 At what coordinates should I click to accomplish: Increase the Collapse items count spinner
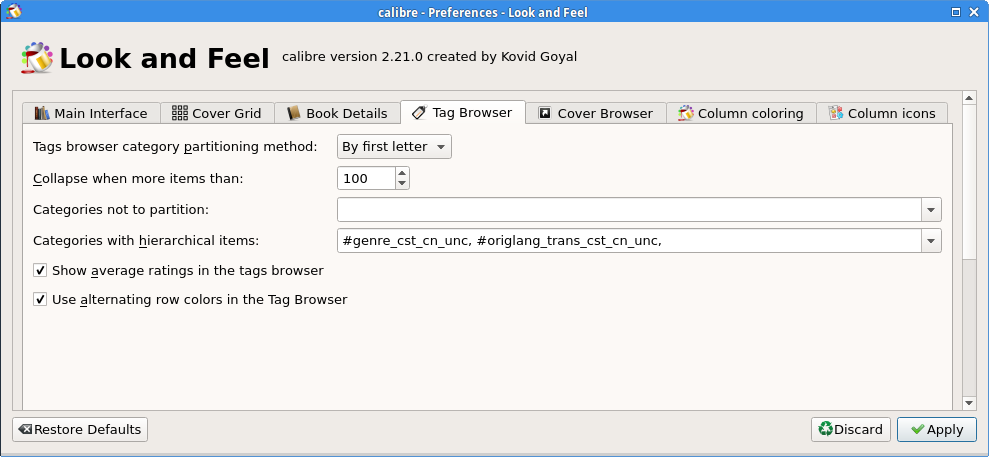coord(402,173)
